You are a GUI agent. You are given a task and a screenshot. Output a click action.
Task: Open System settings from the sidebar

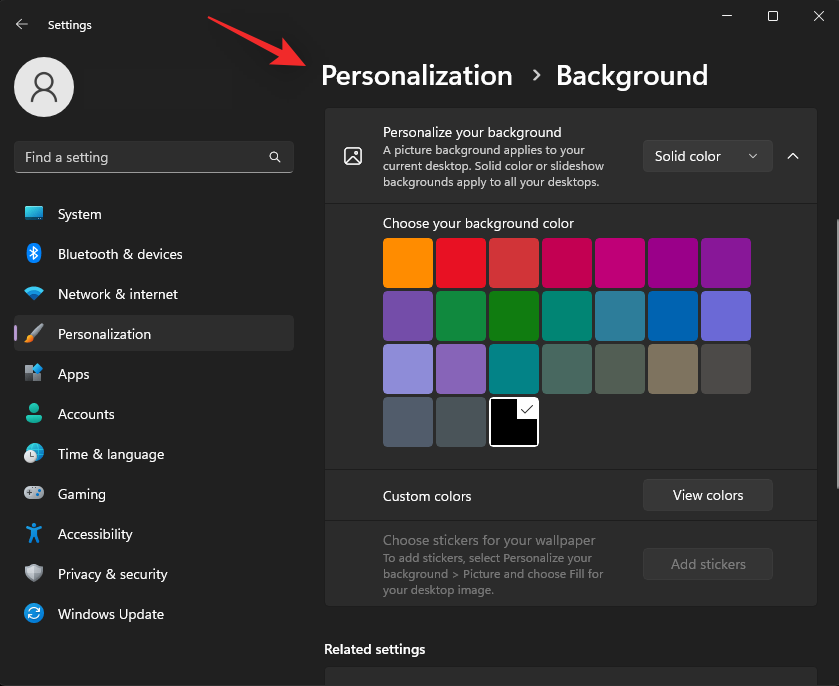pos(79,214)
